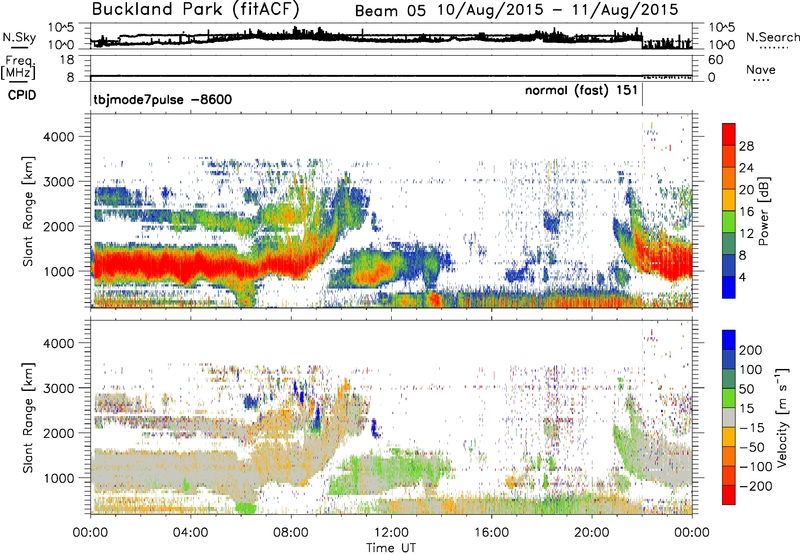
Task: Select the red bottom Velocity colorbar segment
Action: pos(729,495)
